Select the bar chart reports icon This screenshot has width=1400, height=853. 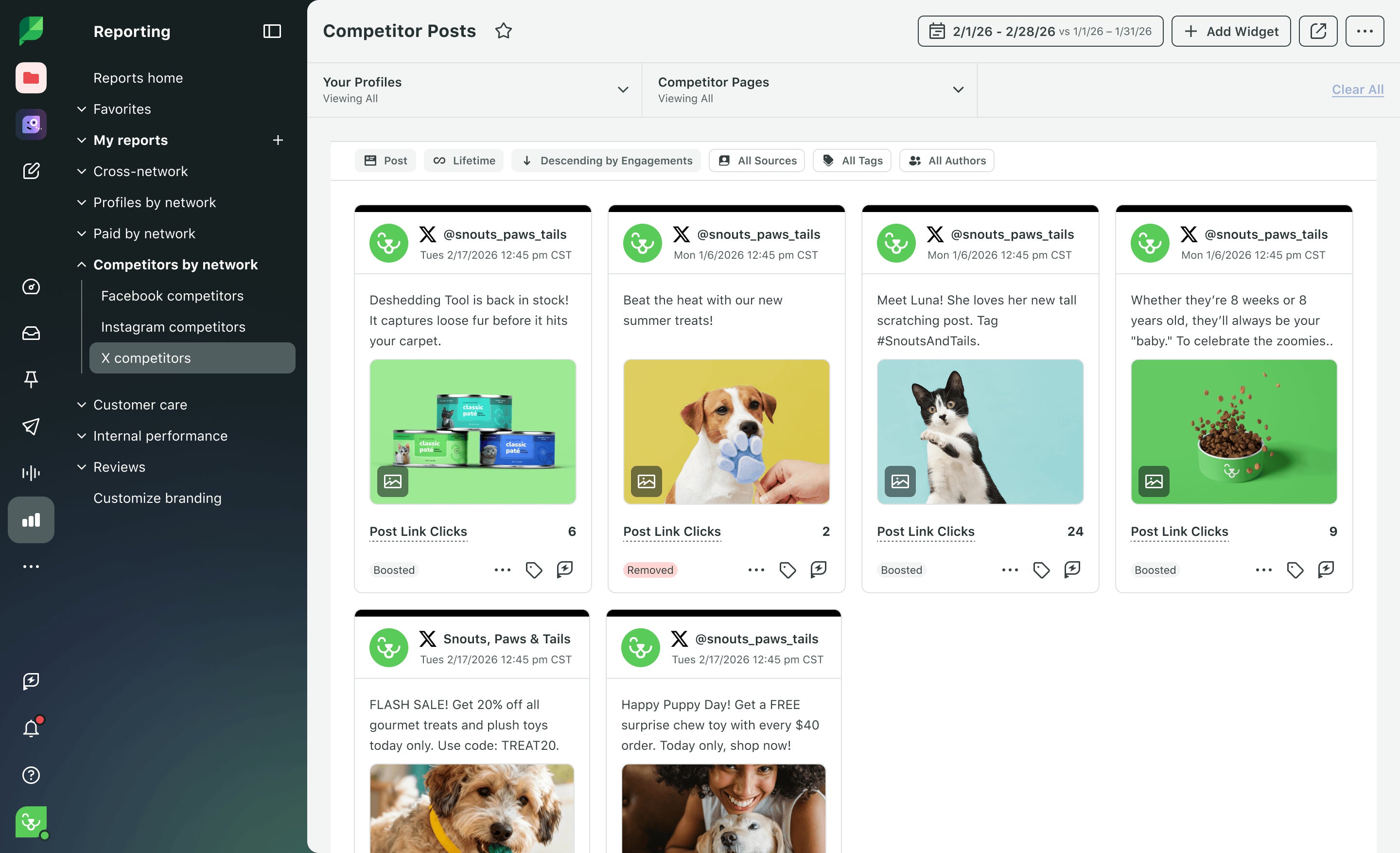tap(31, 520)
